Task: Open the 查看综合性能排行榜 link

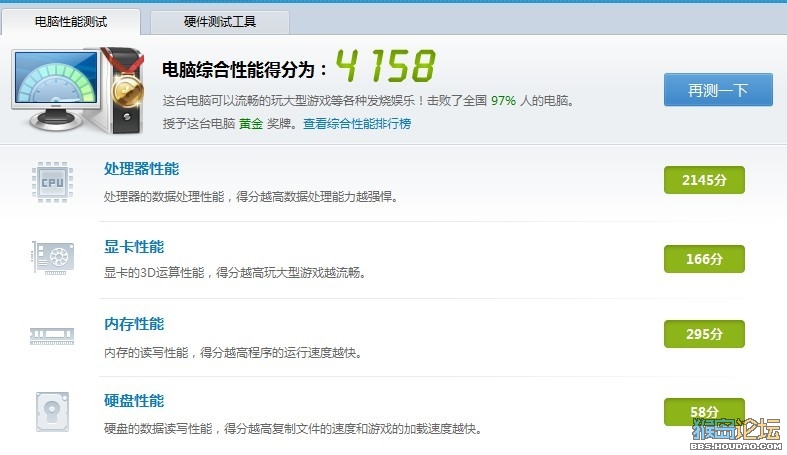Action: click(357, 123)
